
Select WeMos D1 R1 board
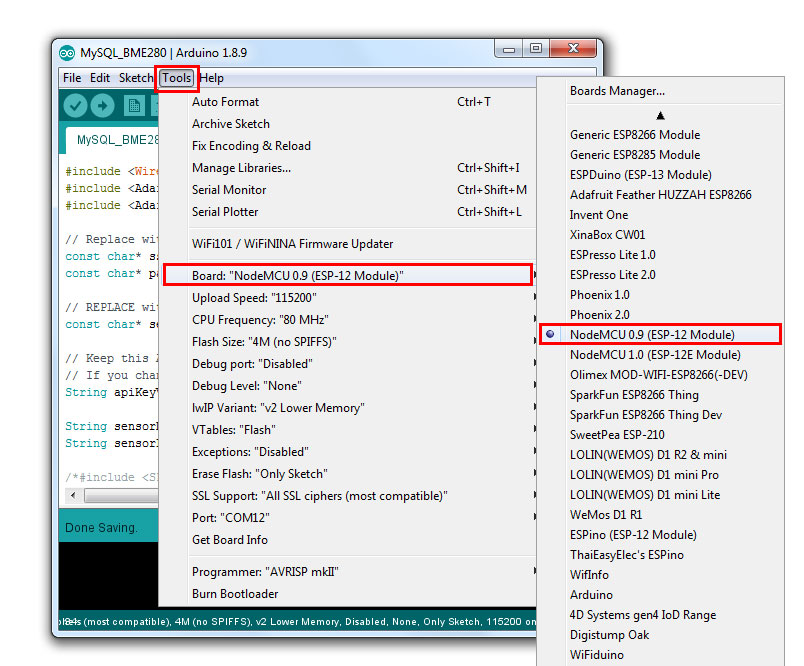point(660,515)
